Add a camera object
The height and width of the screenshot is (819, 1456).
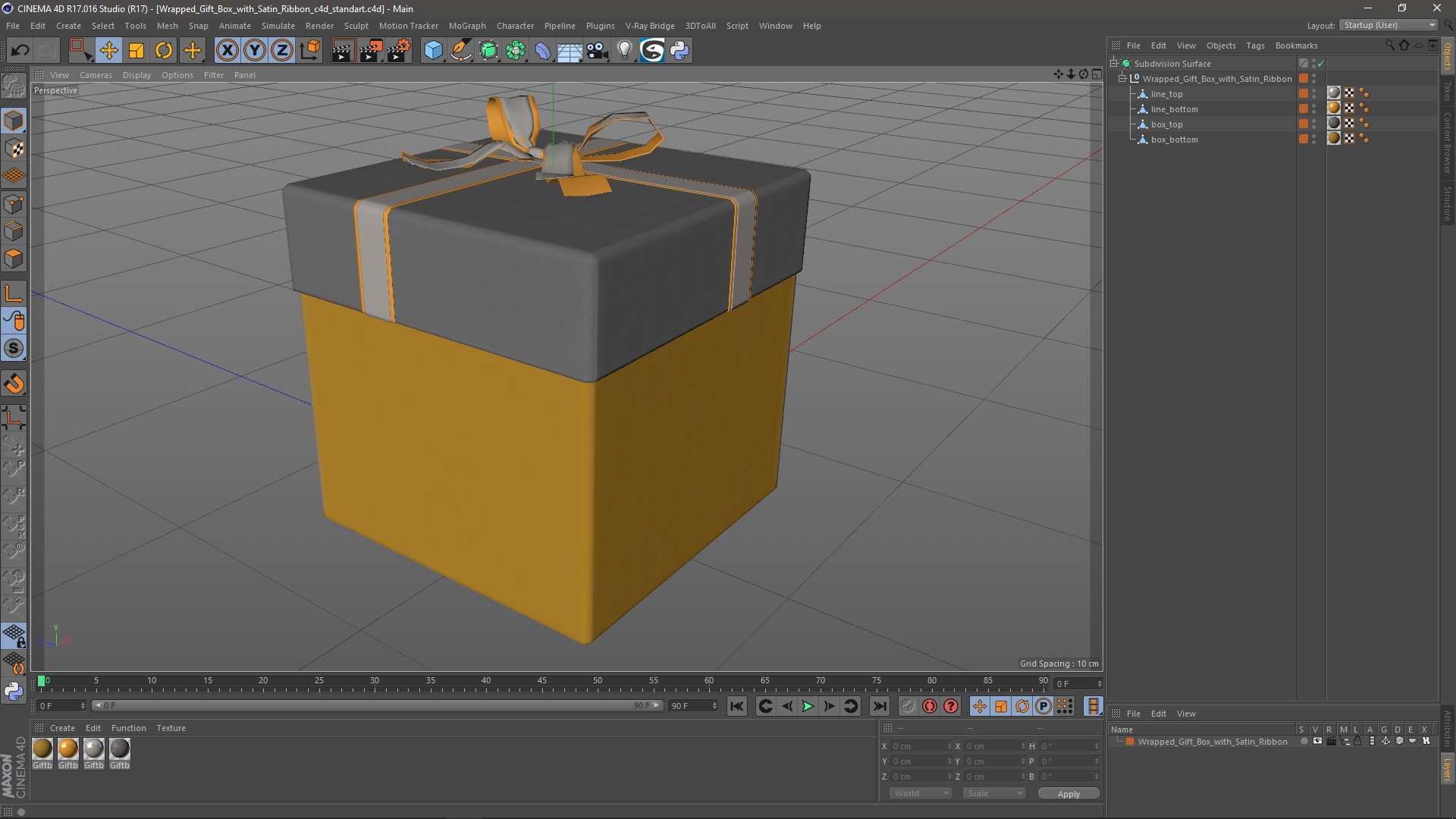(x=598, y=51)
